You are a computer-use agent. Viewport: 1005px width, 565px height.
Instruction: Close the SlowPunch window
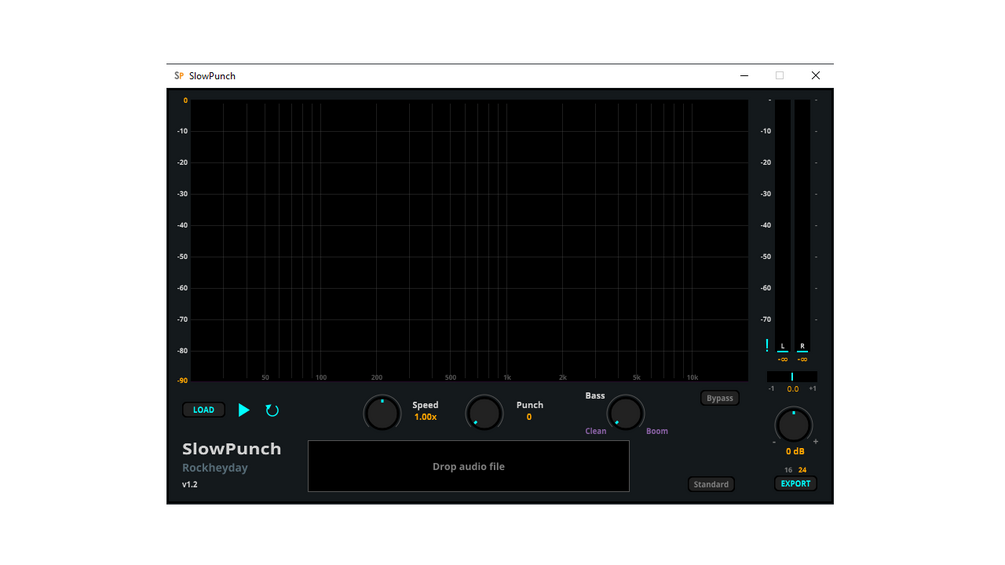815,76
